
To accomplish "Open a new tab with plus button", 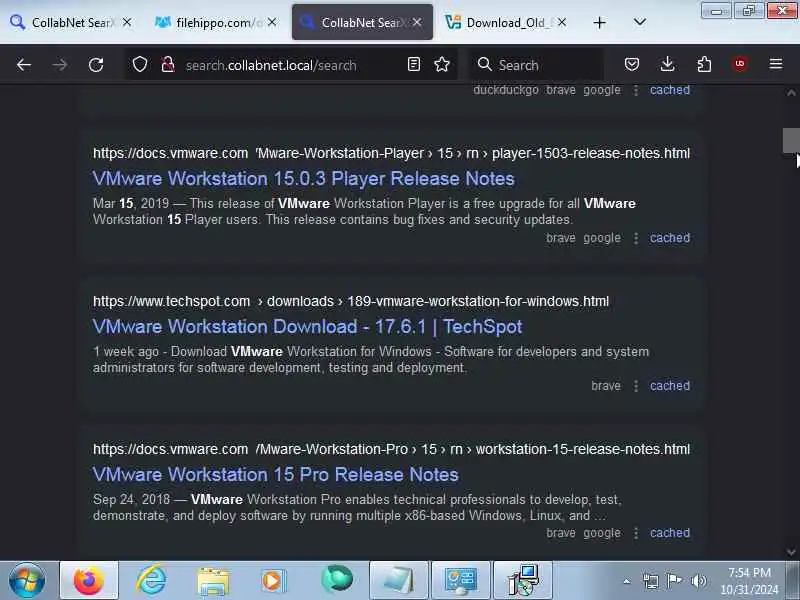I will (600, 22).
